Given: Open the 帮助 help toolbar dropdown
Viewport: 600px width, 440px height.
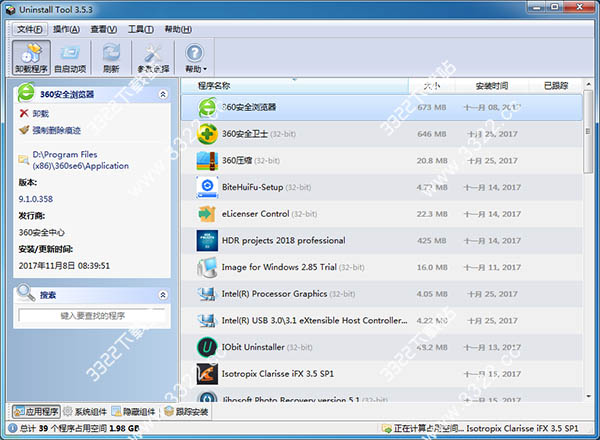Looking at the screenshot, I should point(195,58).
